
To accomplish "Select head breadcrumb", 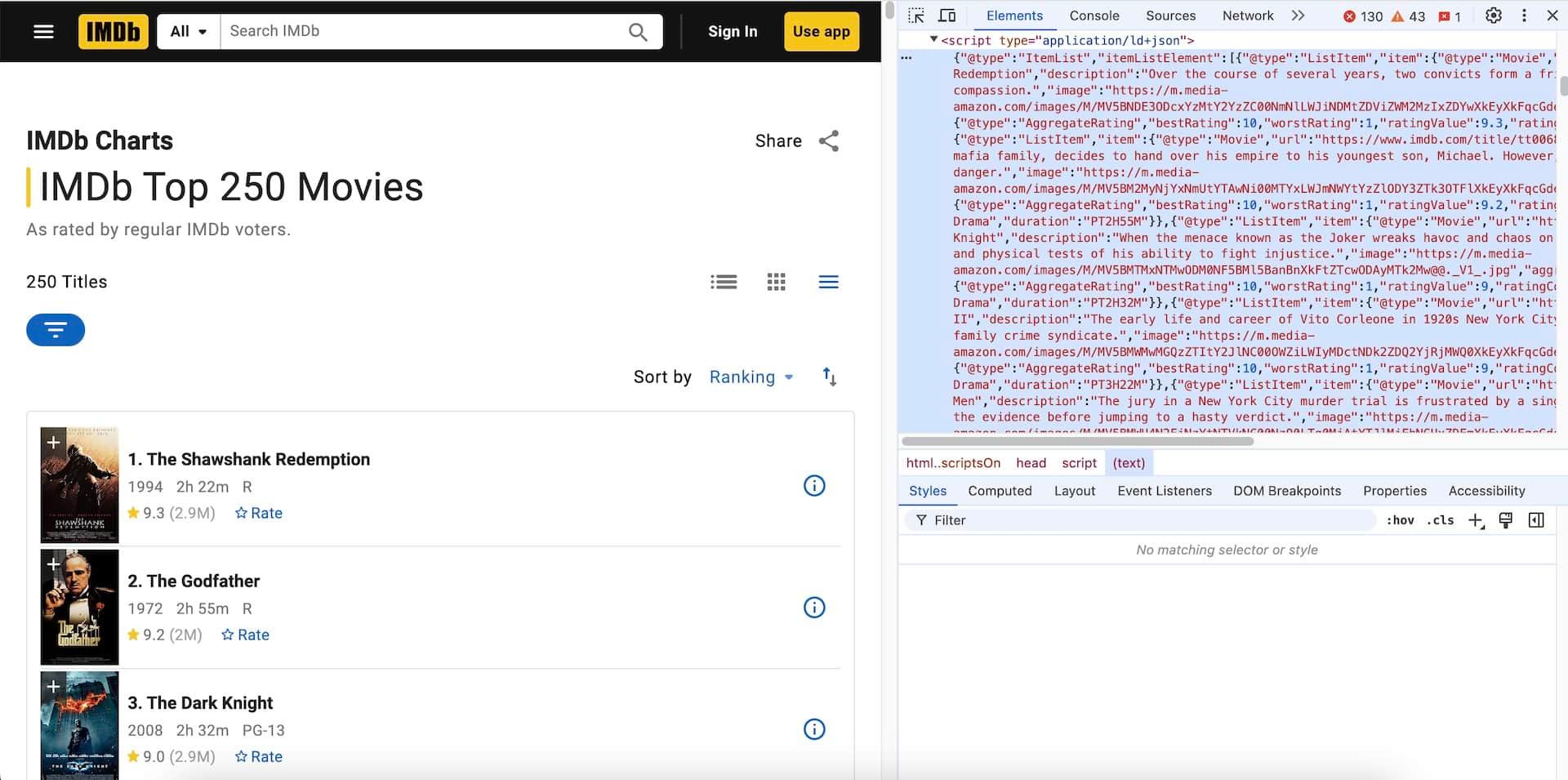I will [x=1031, y=463].
